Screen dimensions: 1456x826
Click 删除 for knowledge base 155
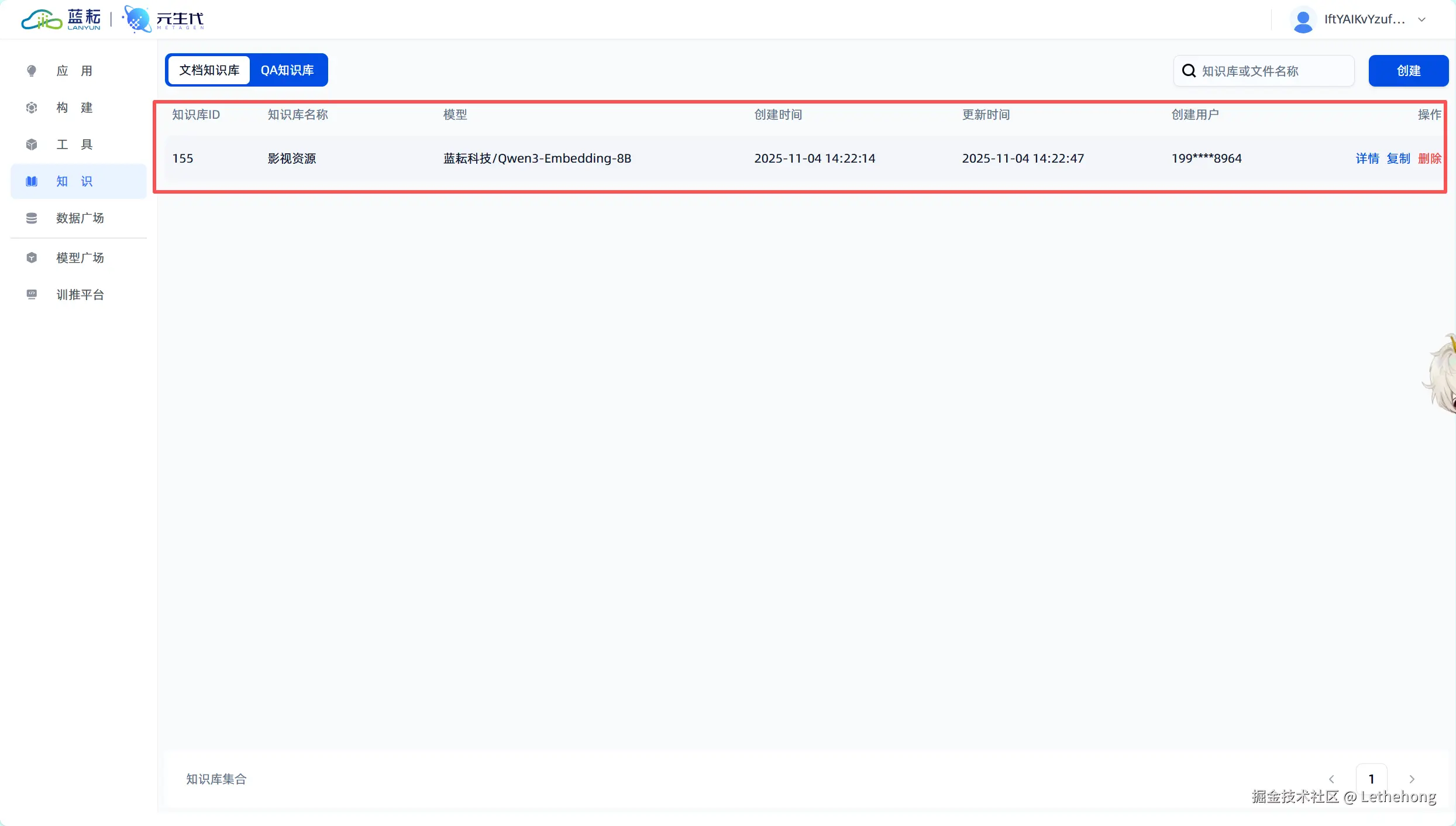[x=1429, y=159]
